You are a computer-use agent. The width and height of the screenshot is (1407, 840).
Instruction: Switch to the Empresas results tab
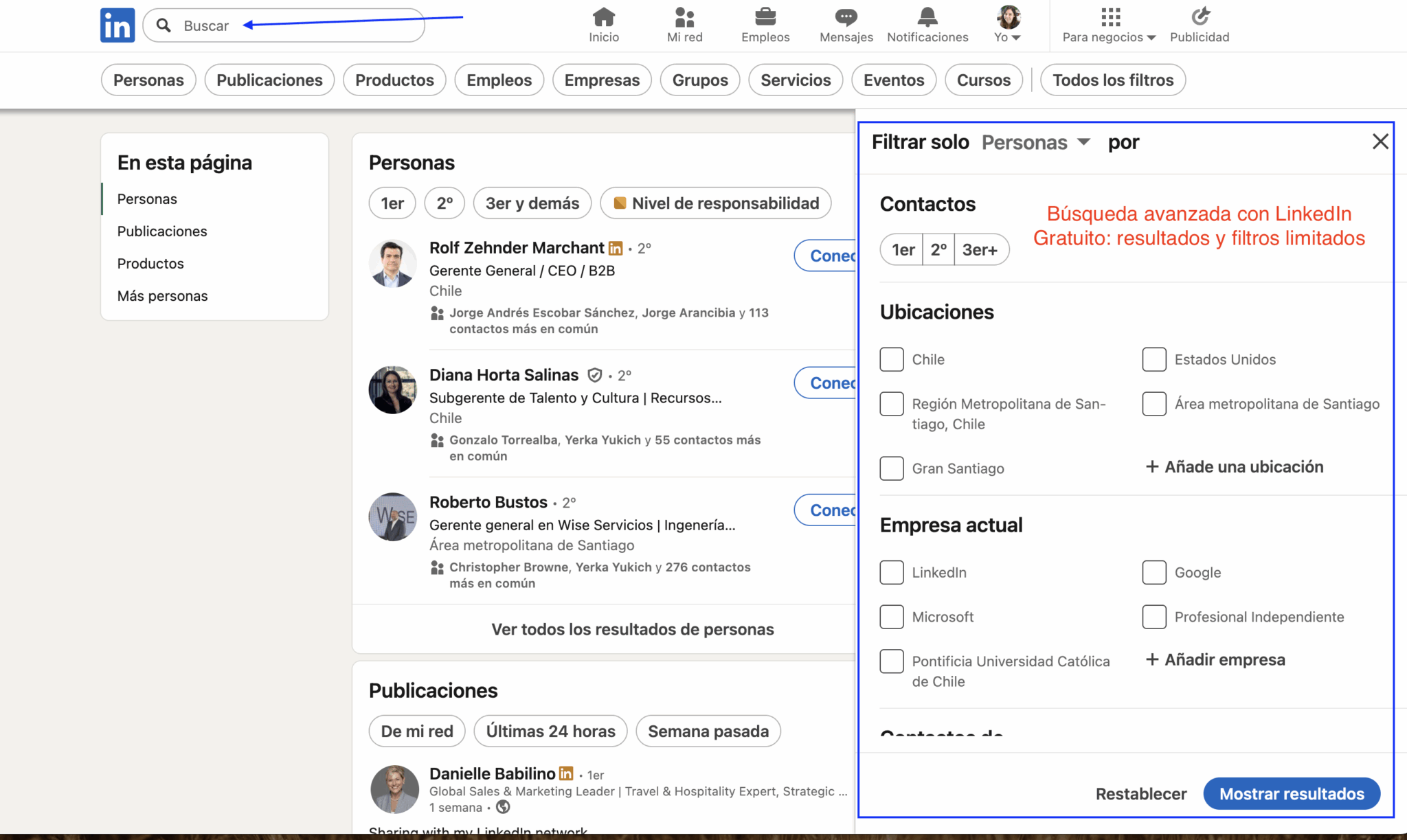[x=601, y=80]
